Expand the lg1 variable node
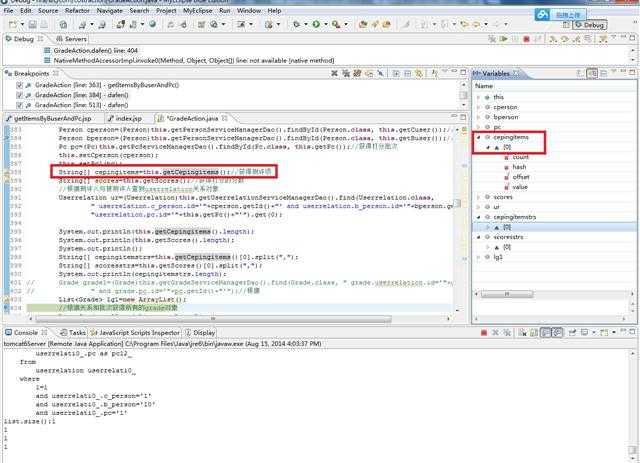This screenshot has height=463, width=640. pos(479,257)
